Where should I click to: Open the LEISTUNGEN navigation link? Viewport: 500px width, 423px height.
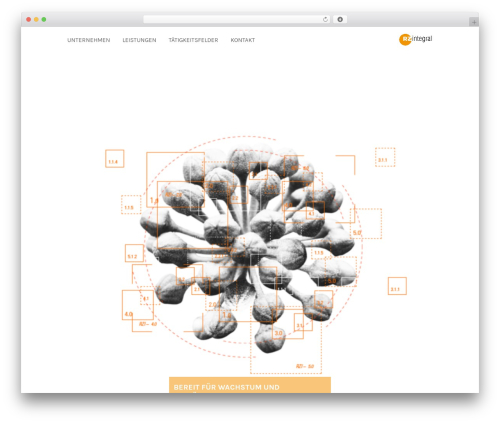(139, 40)
